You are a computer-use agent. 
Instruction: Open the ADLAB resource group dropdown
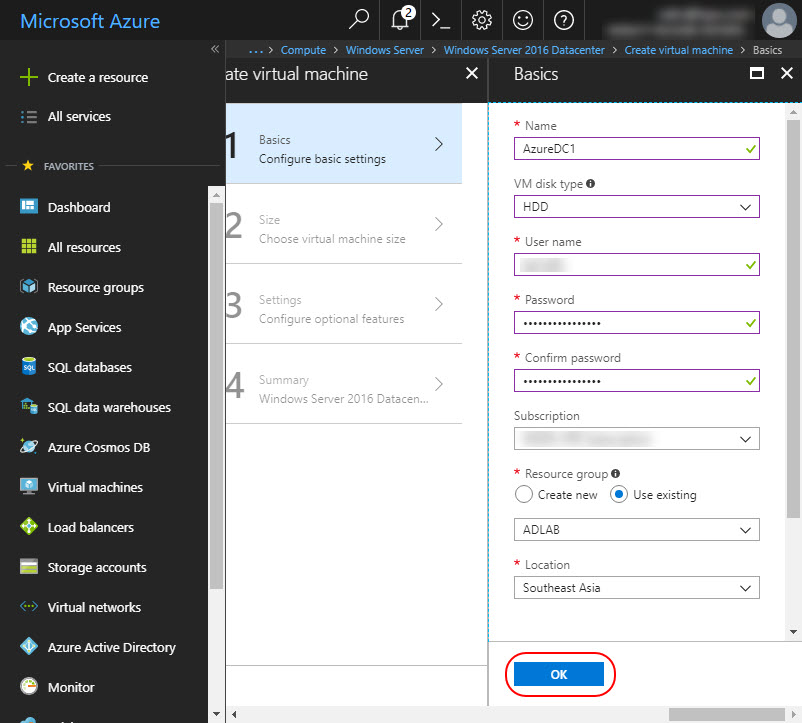636,530
